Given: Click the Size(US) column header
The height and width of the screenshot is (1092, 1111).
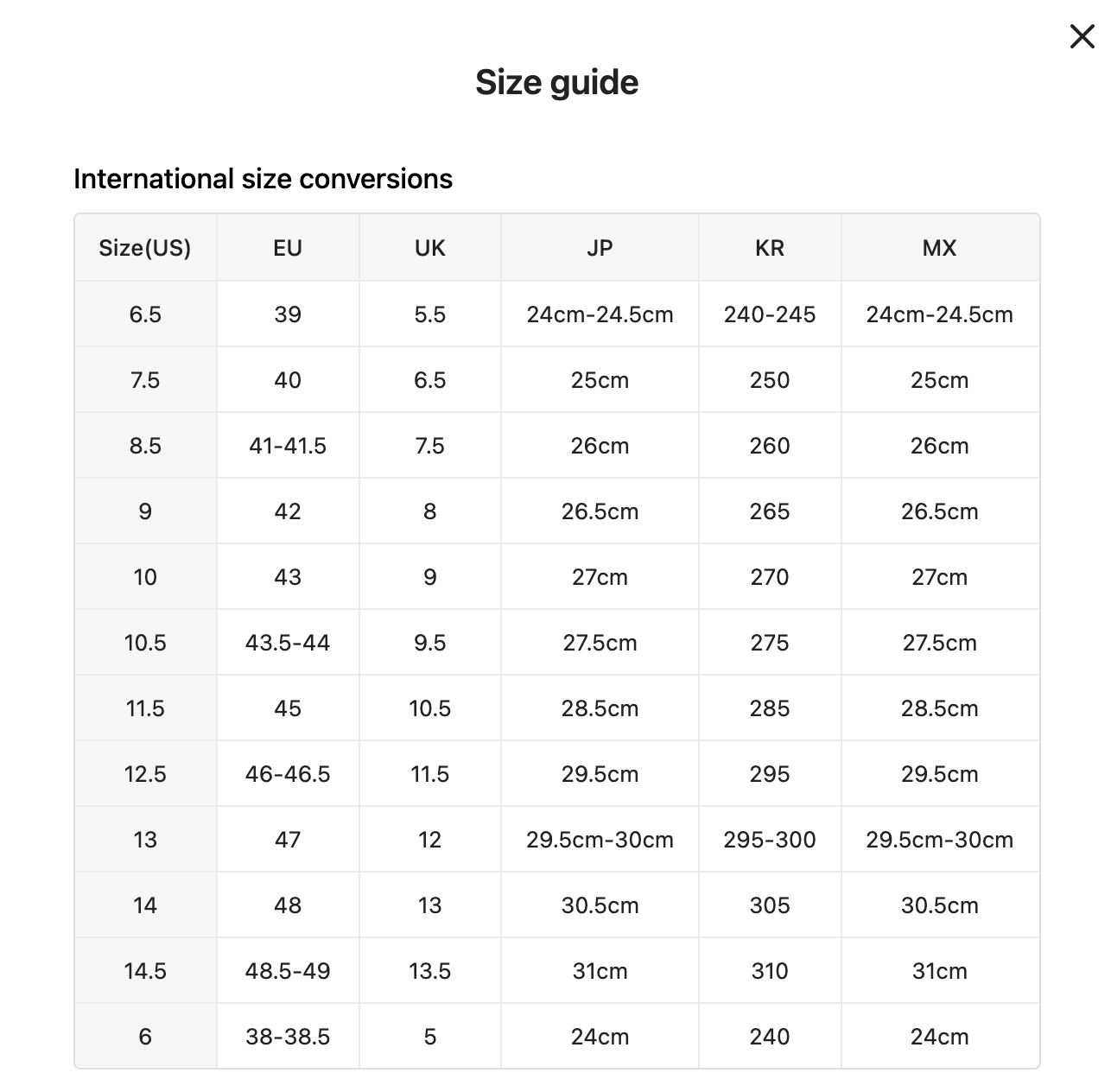Looking at the screenshot, I should (x=145, y=248).
